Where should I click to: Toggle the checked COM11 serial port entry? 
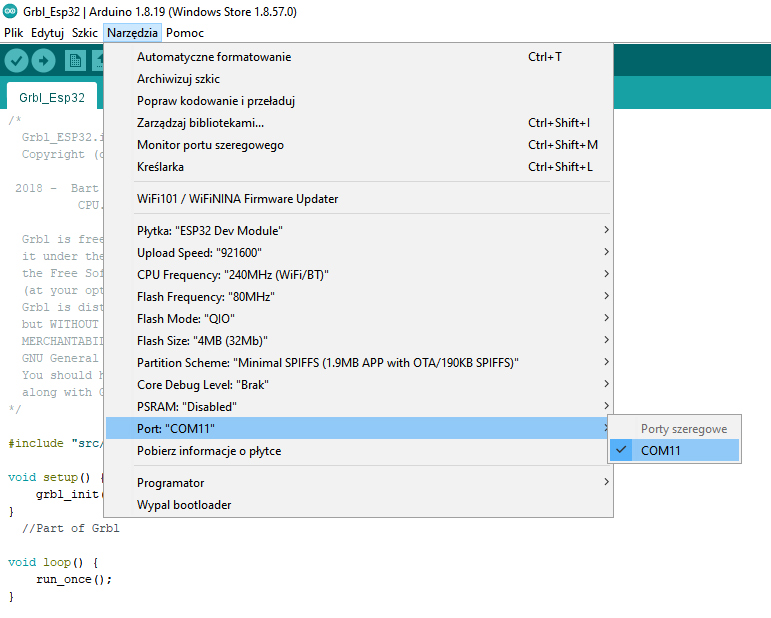point(675,450)
